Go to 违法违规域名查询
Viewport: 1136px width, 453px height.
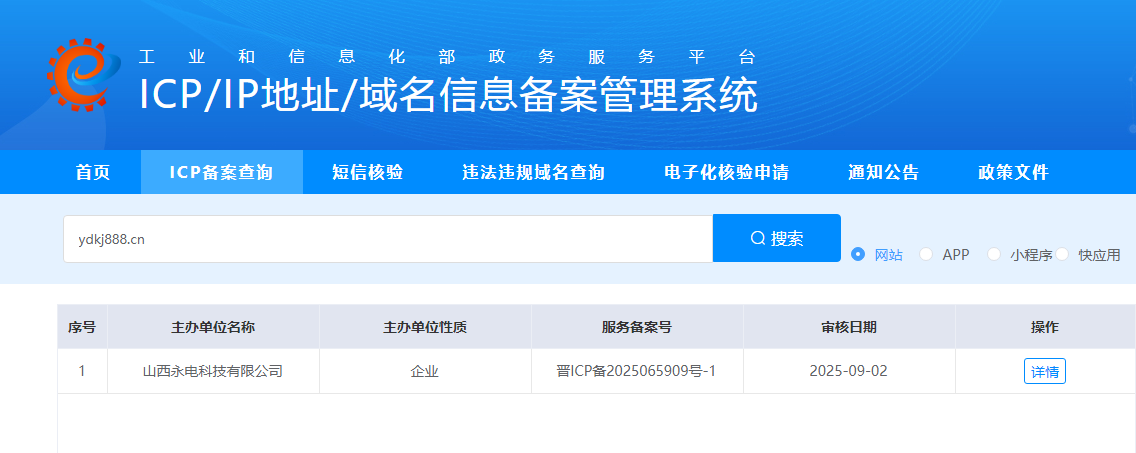[533, 173]
